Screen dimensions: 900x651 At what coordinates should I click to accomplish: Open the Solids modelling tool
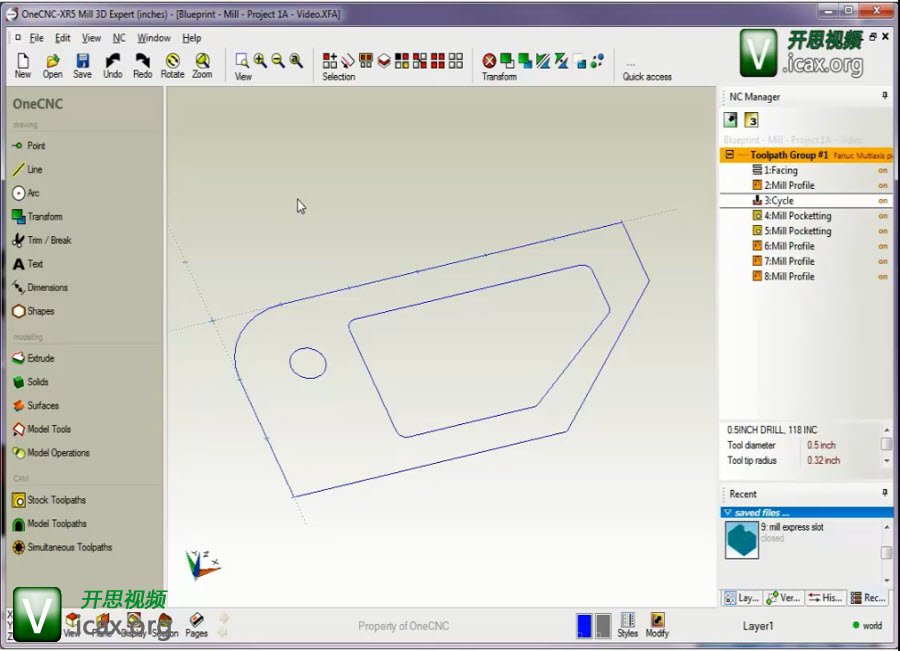(30, 382)
